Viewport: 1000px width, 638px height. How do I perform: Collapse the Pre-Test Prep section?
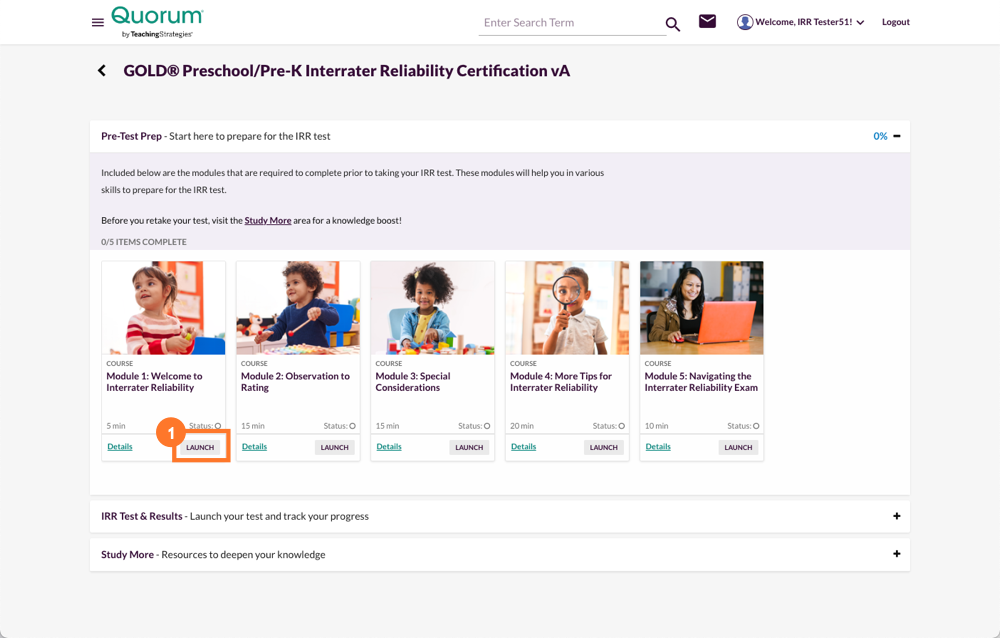(x=897, y=135)
